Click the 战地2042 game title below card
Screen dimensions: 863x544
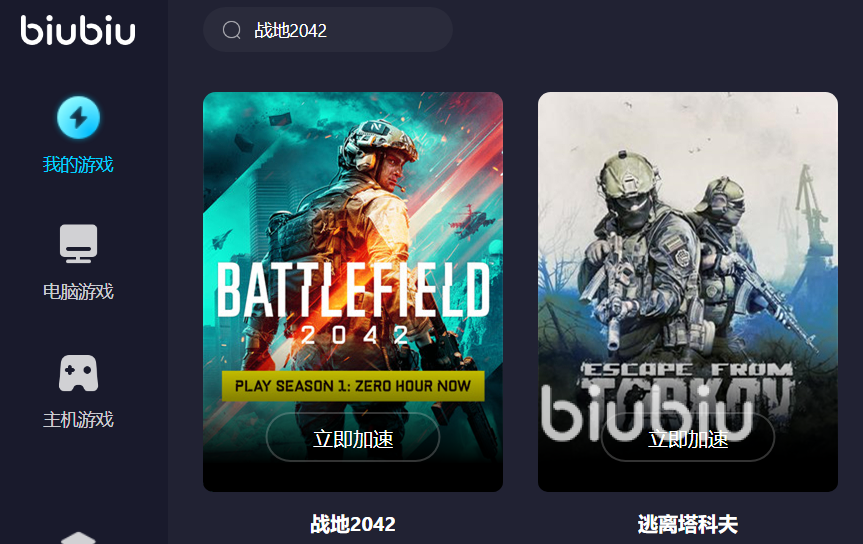point(353,524)
